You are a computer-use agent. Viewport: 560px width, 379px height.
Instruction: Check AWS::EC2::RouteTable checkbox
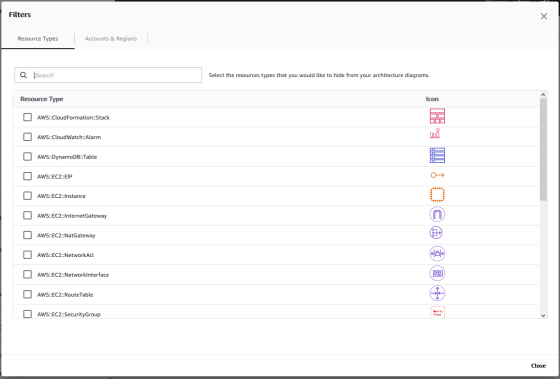point(28,294)
